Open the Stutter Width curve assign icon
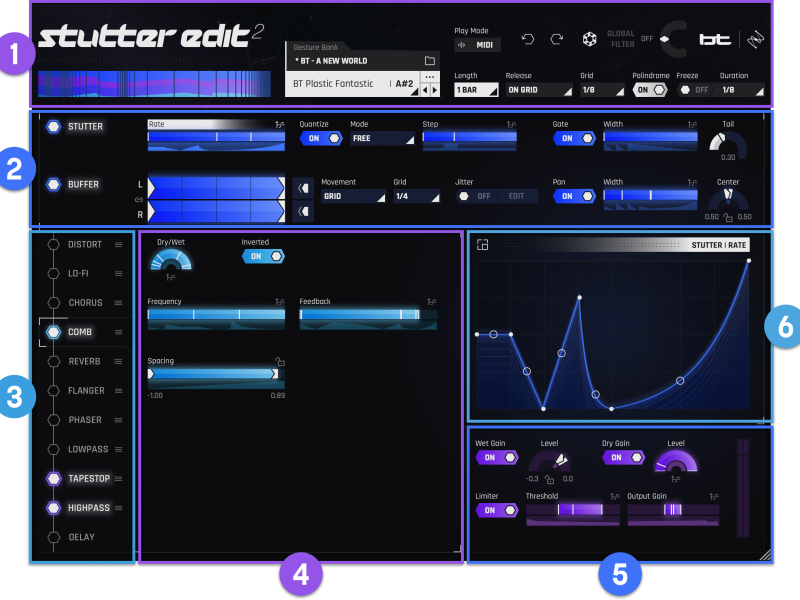Viewport: 800px width, 600px height. [x=692, y=124]
